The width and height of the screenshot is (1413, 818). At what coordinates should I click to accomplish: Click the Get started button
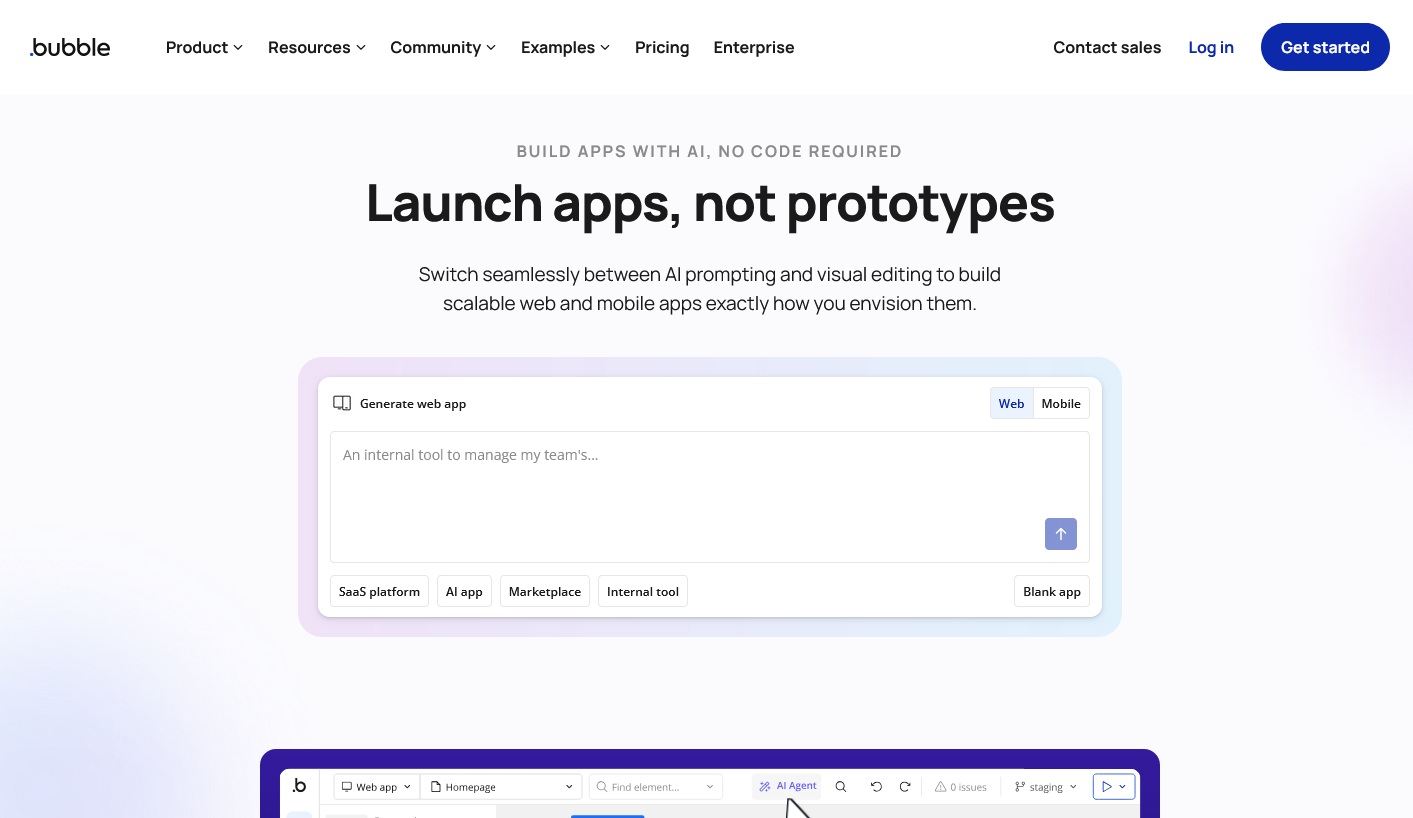click(1325, 47)
